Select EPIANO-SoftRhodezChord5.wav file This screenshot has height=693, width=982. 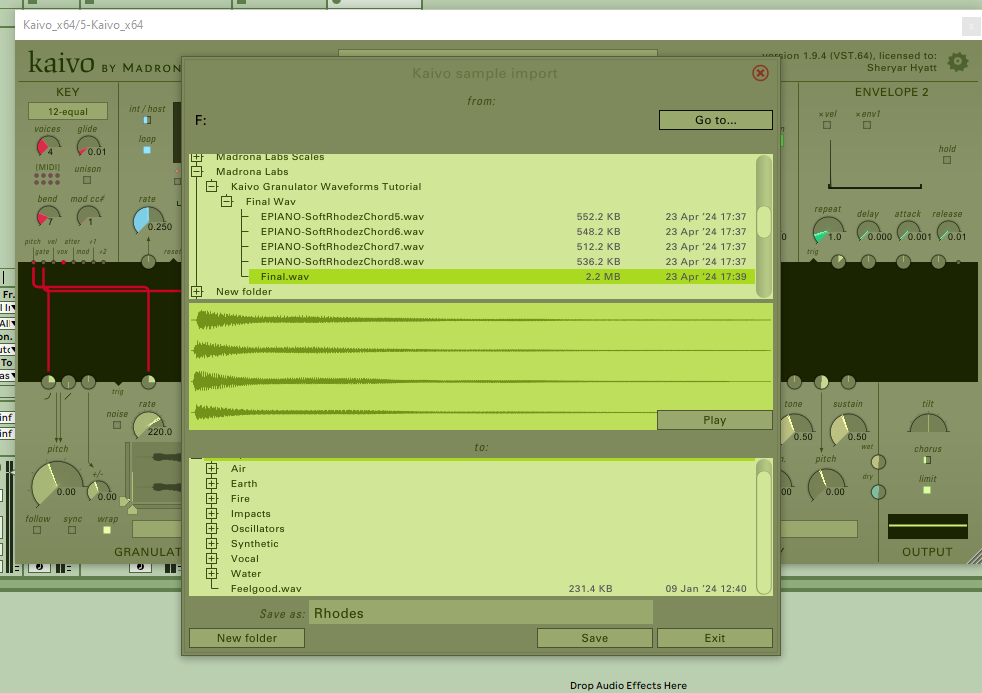click(x=502, y=217)
